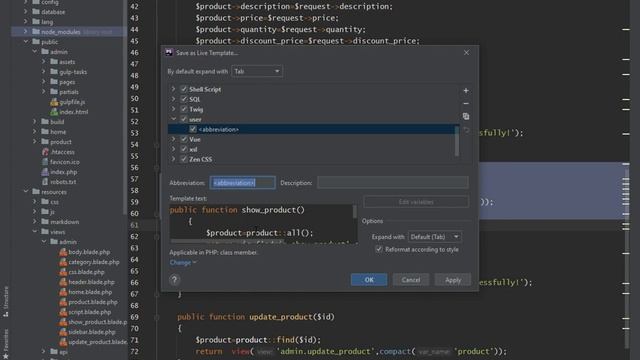640x360 pixels.
Task: Open body.blade.php file
Action: [x=89, y=252]
